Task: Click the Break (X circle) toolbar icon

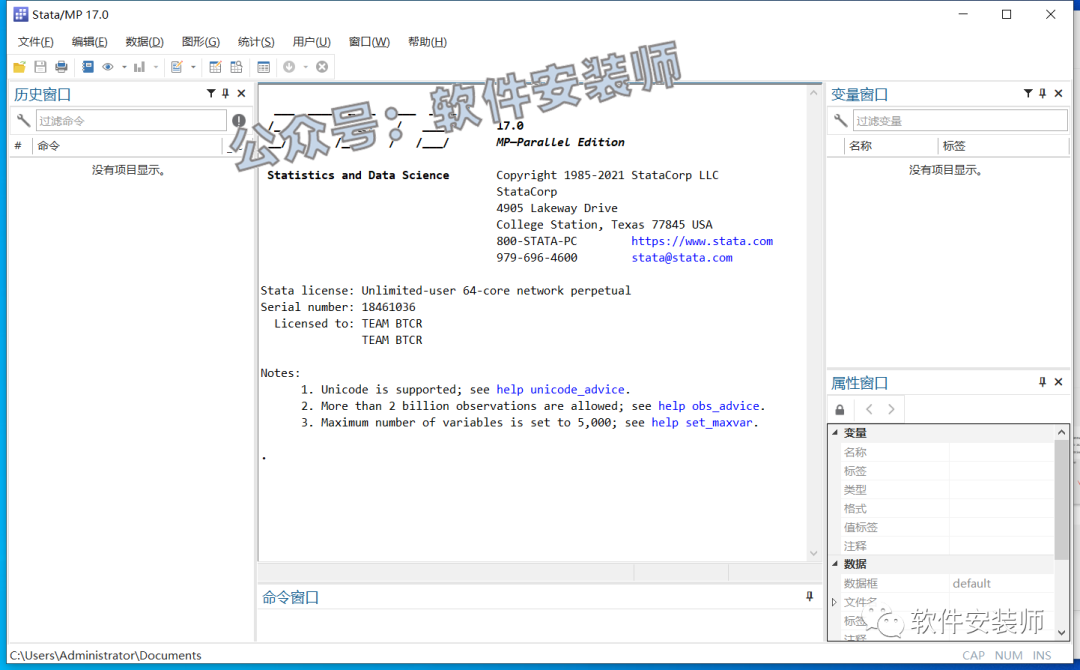Action: 322,67
